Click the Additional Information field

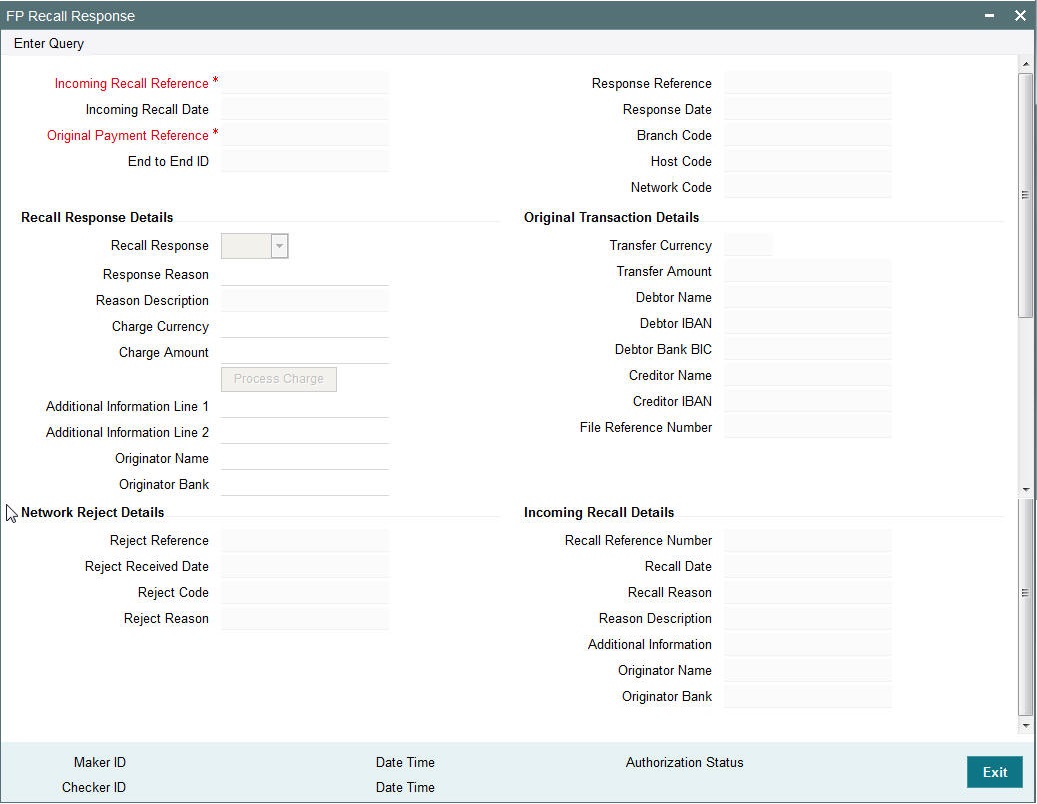tap(808, 644)
